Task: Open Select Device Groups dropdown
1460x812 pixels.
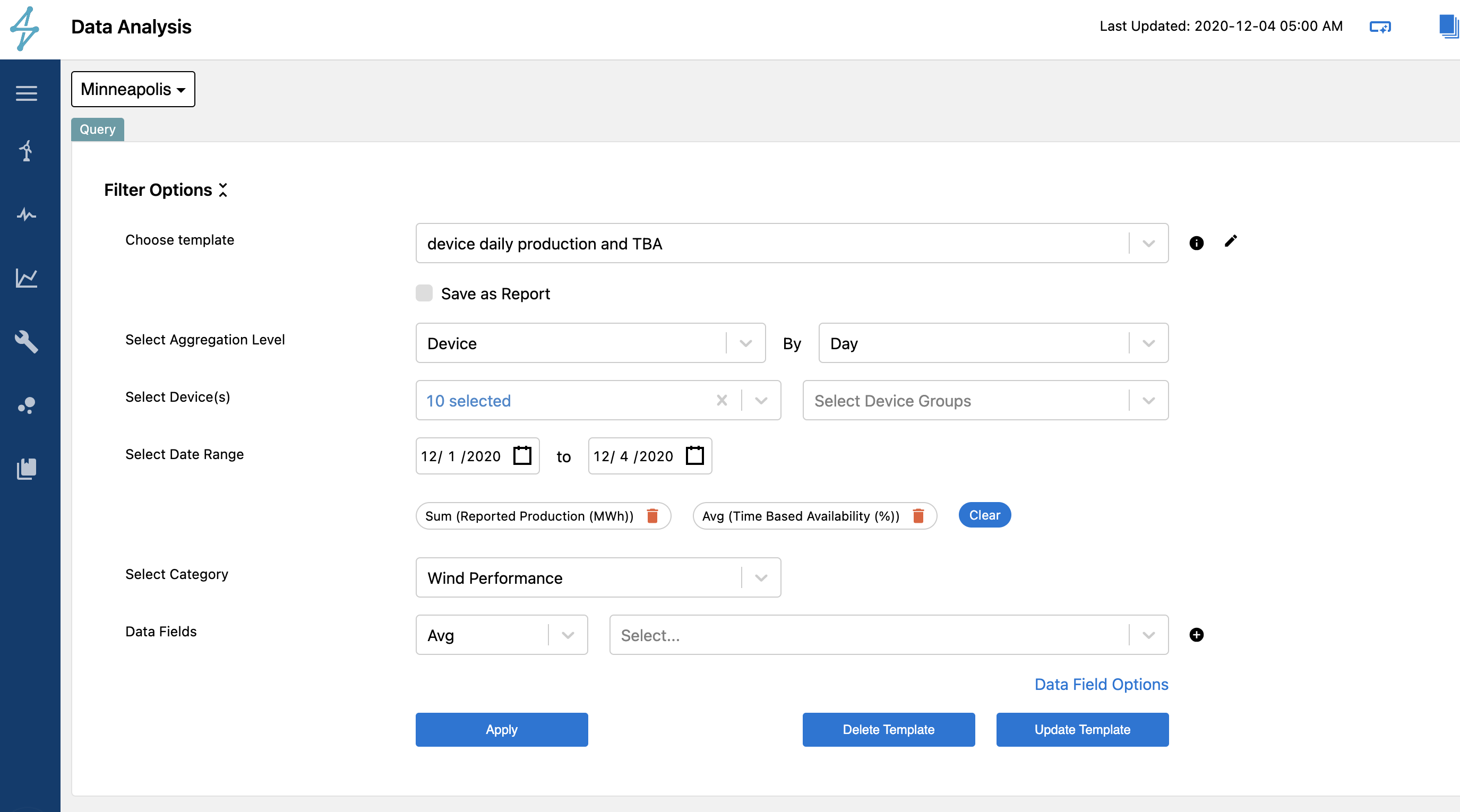Action: coord(985,401)
